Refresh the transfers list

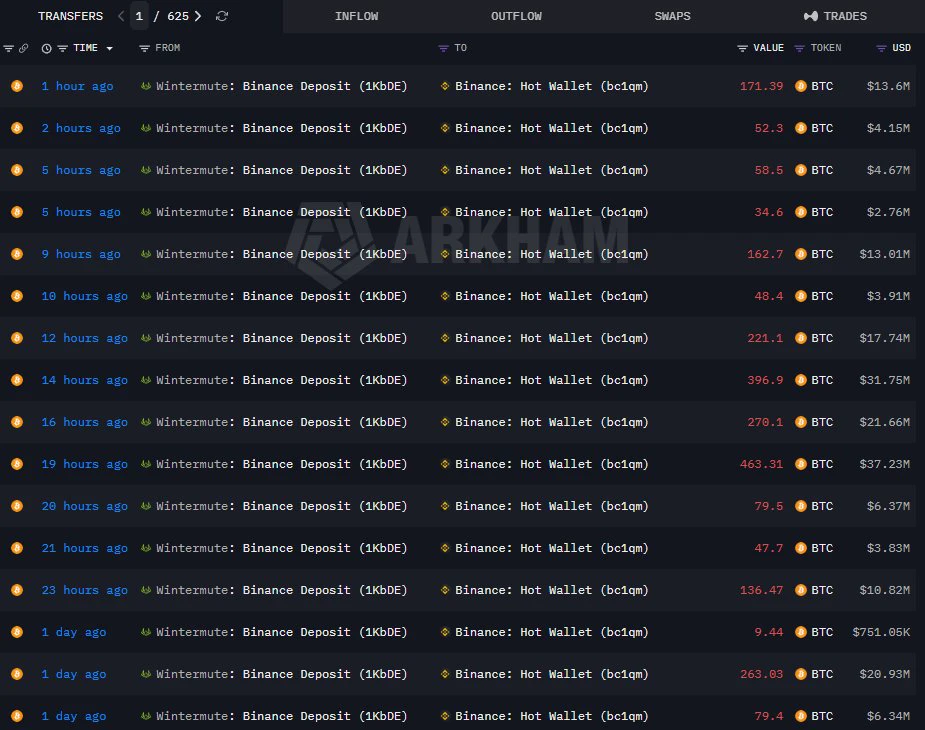click(x=222, y=16)
